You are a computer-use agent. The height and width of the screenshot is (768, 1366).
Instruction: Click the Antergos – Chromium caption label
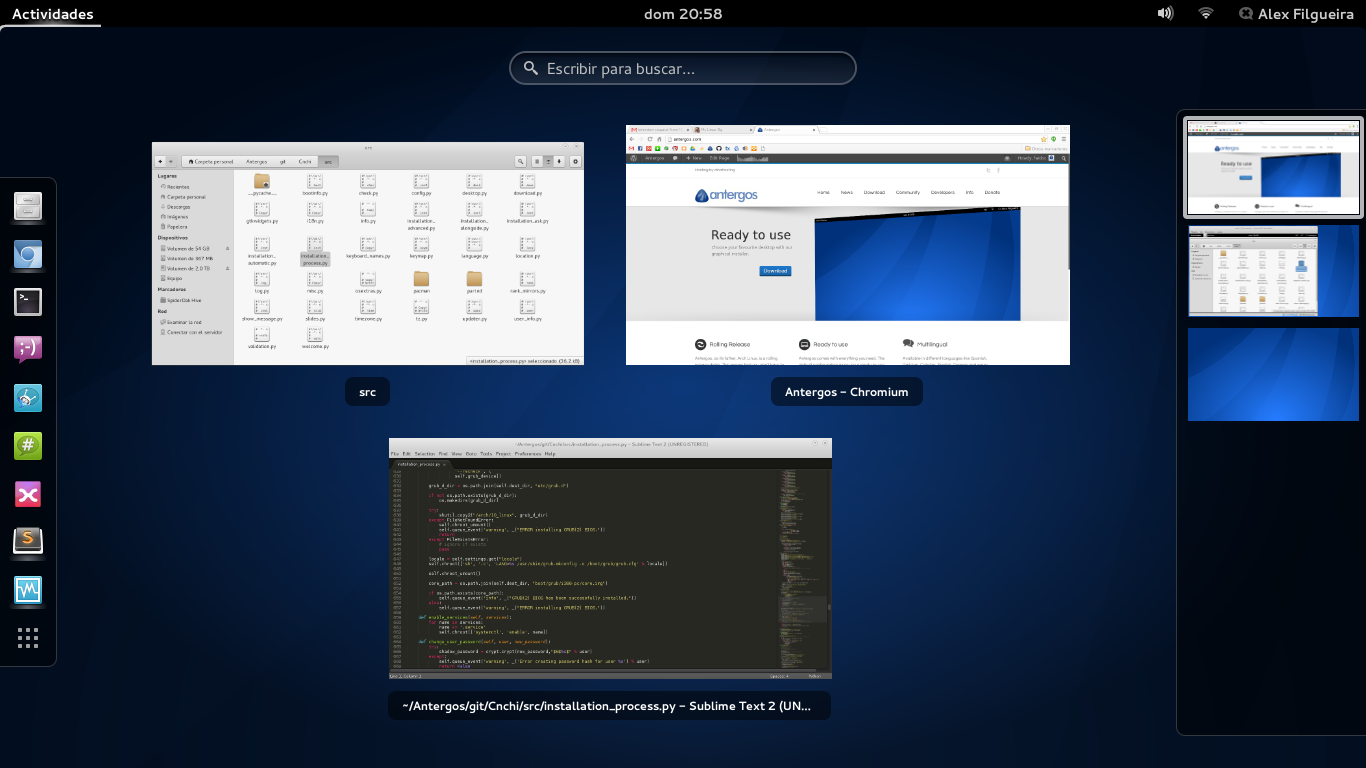click(x=847, y=392)
